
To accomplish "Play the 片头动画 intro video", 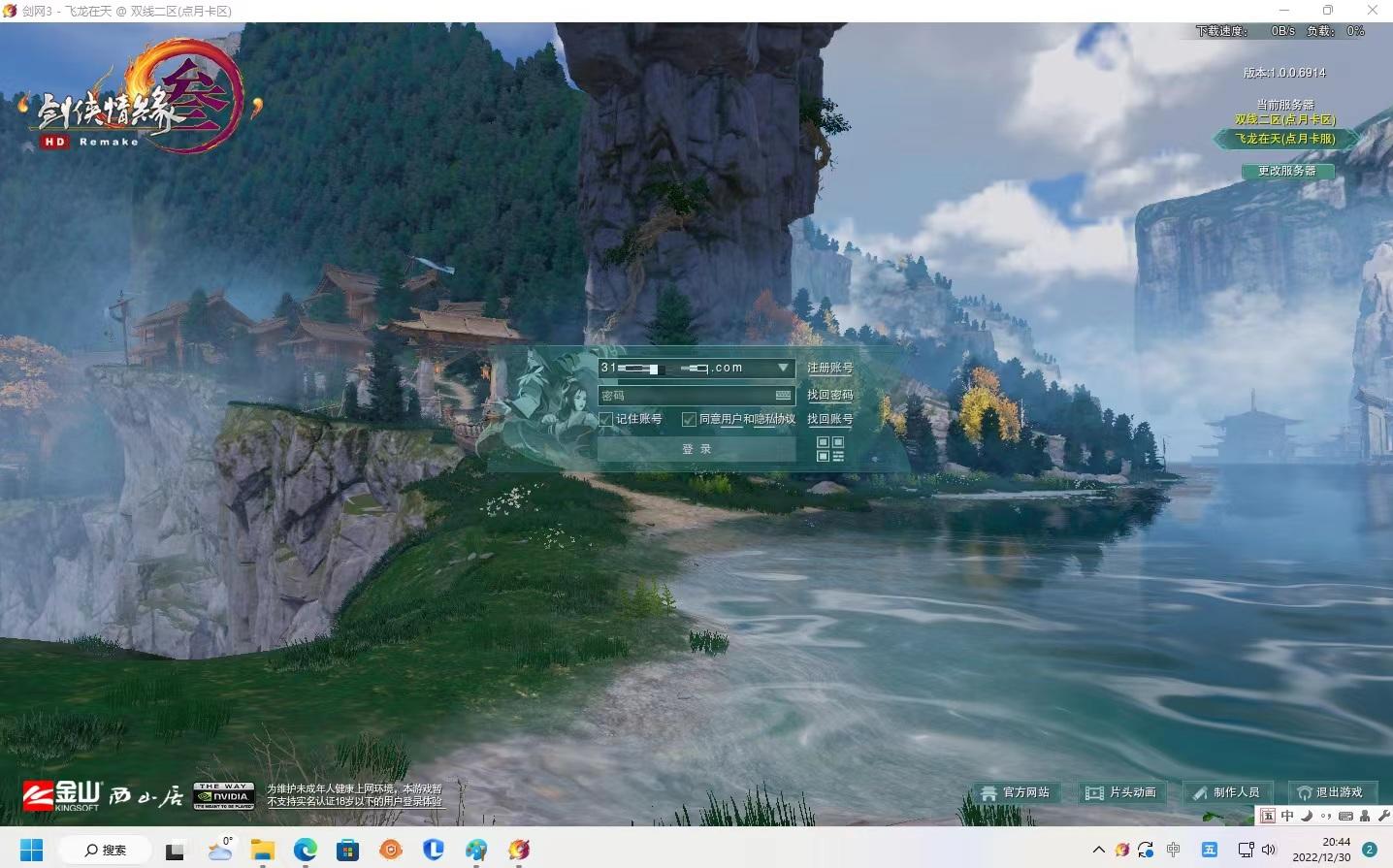I will click(x=1122, y=792).
